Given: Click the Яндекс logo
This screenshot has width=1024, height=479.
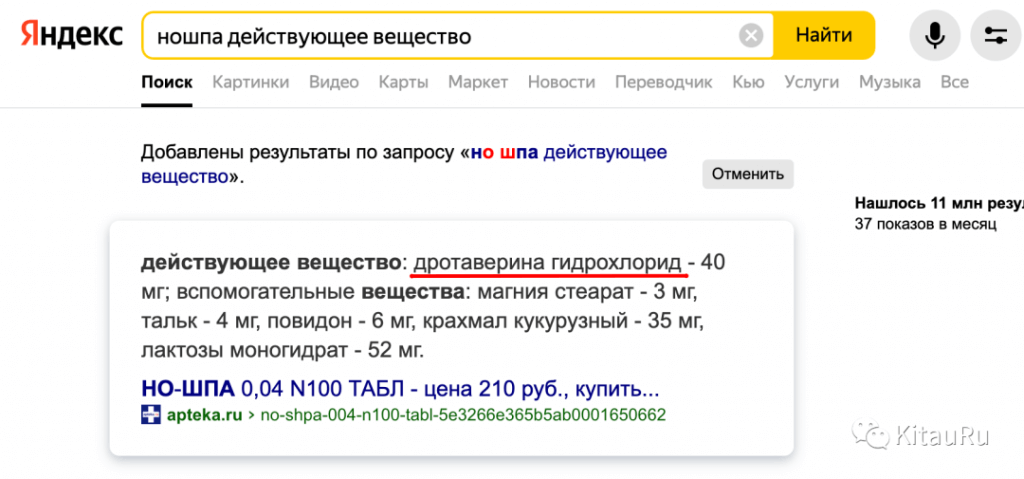Looking at the screenshot, I should [71, 35].
